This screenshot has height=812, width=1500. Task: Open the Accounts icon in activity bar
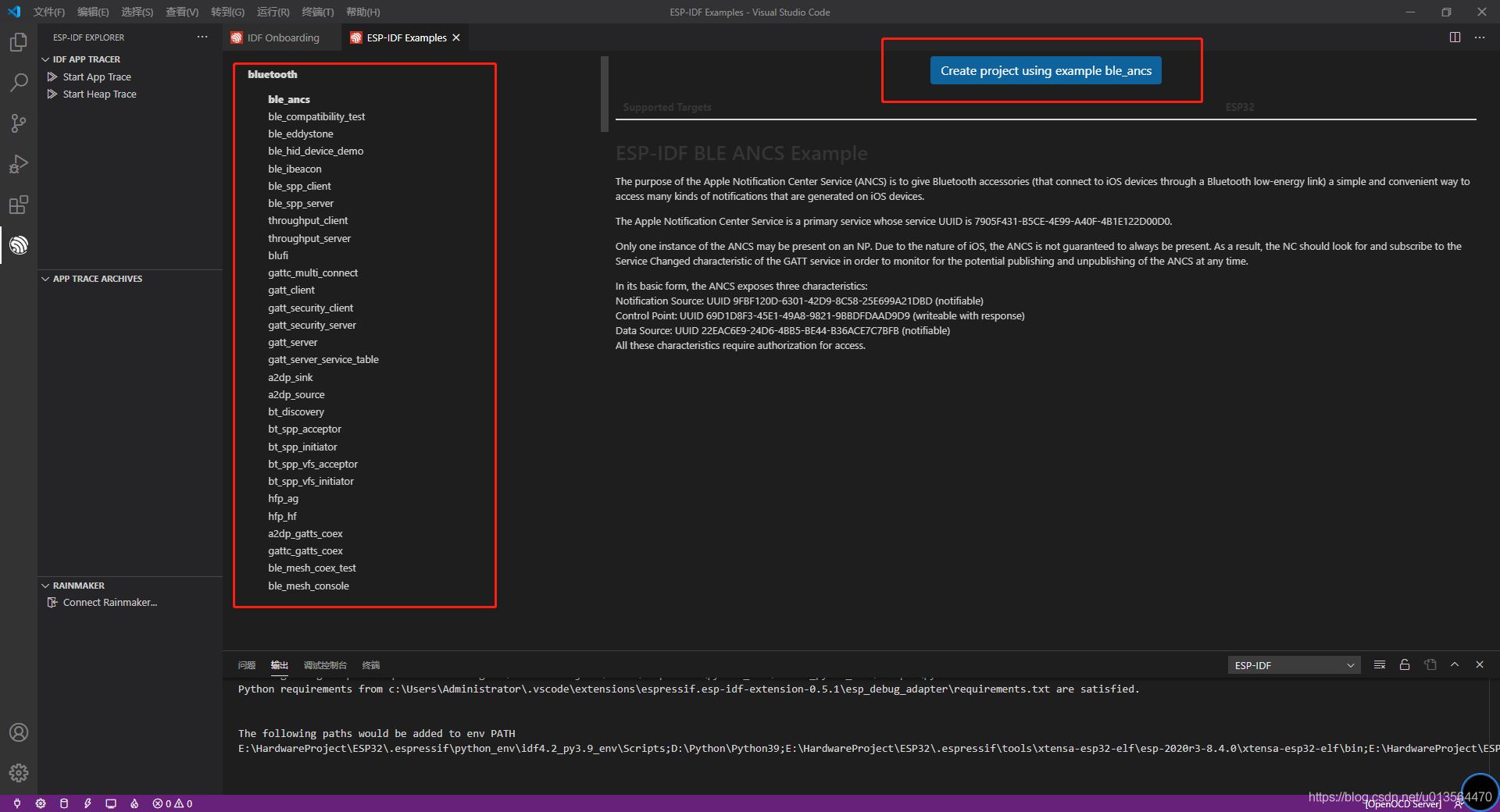pos(19,732)
